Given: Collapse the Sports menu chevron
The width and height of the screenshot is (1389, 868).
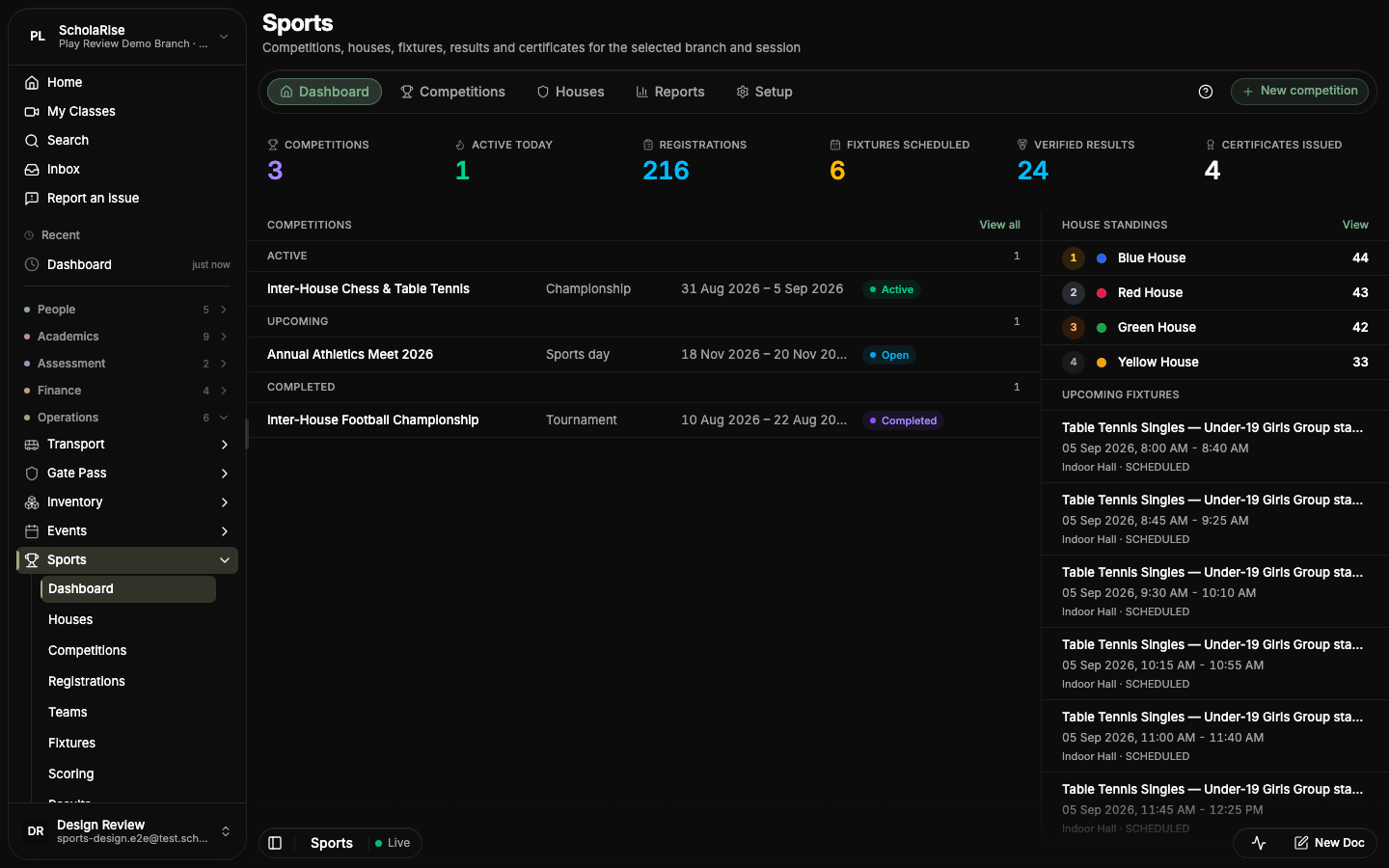Looking at the screenshot, I should click(x=225, y=560).
